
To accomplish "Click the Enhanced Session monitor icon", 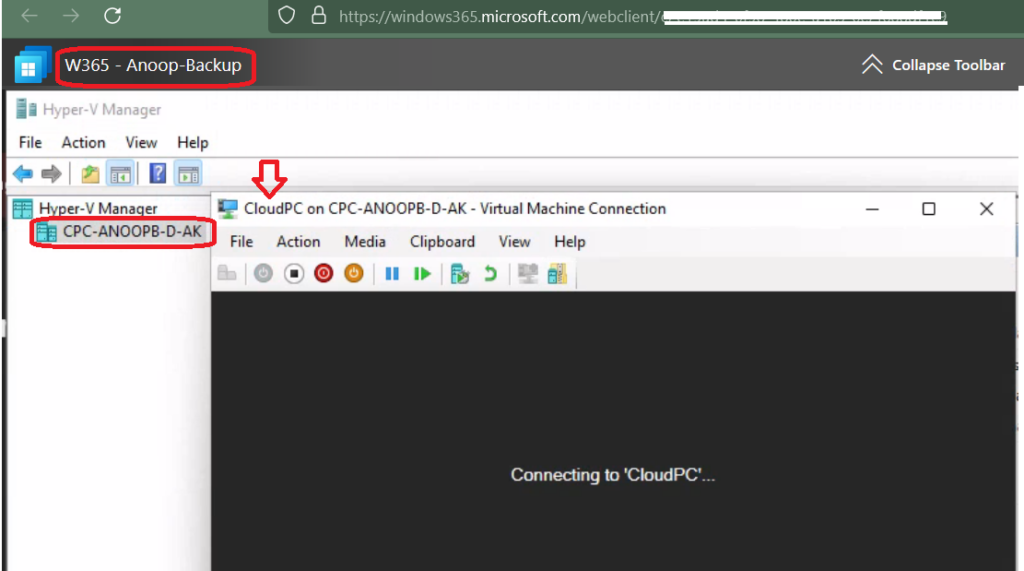I will 527,273.
